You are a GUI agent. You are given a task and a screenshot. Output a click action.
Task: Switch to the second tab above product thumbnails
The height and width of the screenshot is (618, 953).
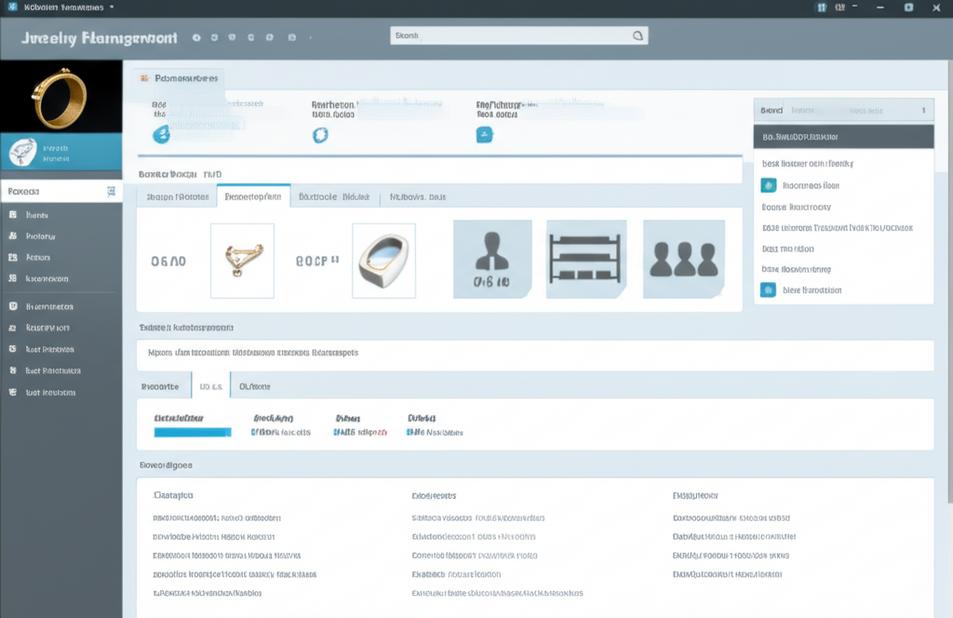coord(253,197)
